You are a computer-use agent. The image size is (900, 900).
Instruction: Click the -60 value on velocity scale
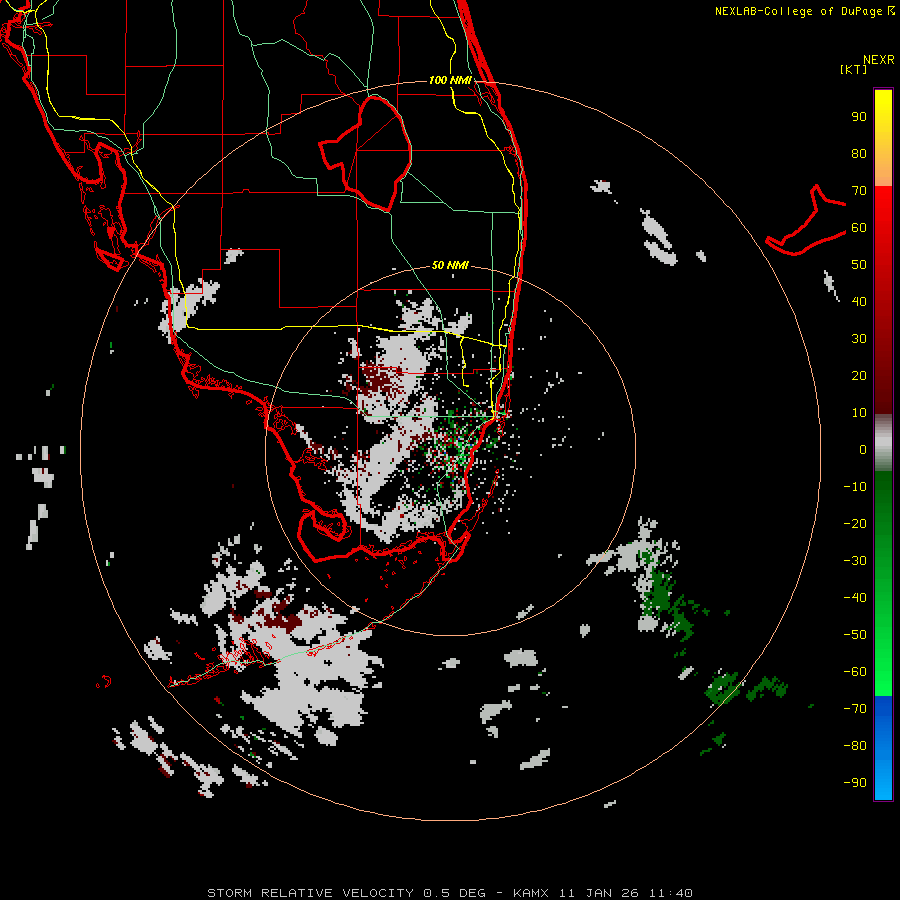[x=855, y=672]
